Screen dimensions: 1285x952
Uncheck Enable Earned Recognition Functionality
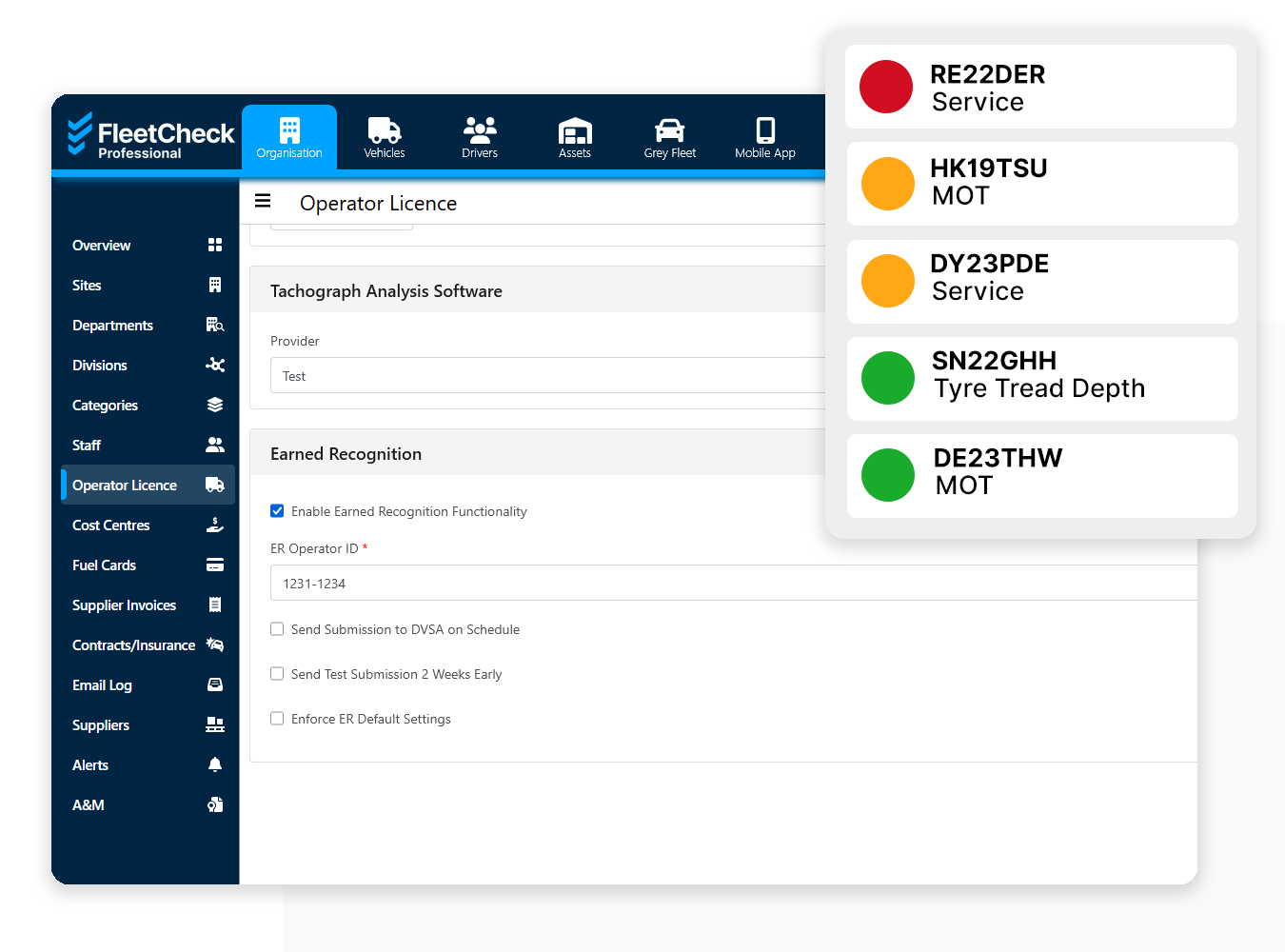[277, 511]
